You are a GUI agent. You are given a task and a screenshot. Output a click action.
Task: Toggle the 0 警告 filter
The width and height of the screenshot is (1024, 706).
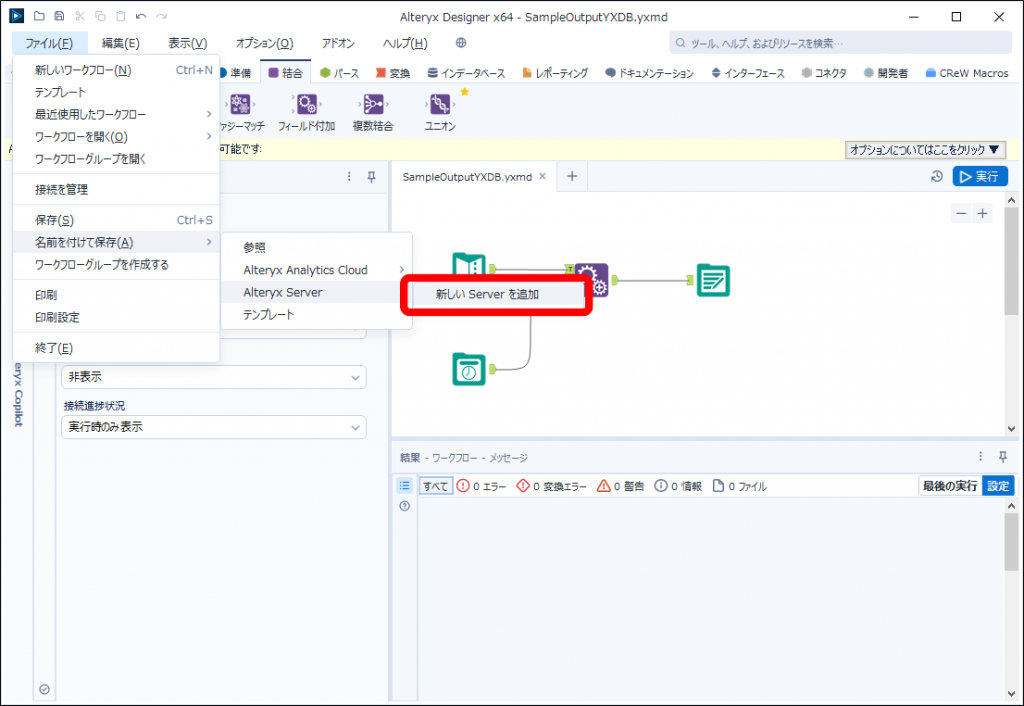coord(620,486)
